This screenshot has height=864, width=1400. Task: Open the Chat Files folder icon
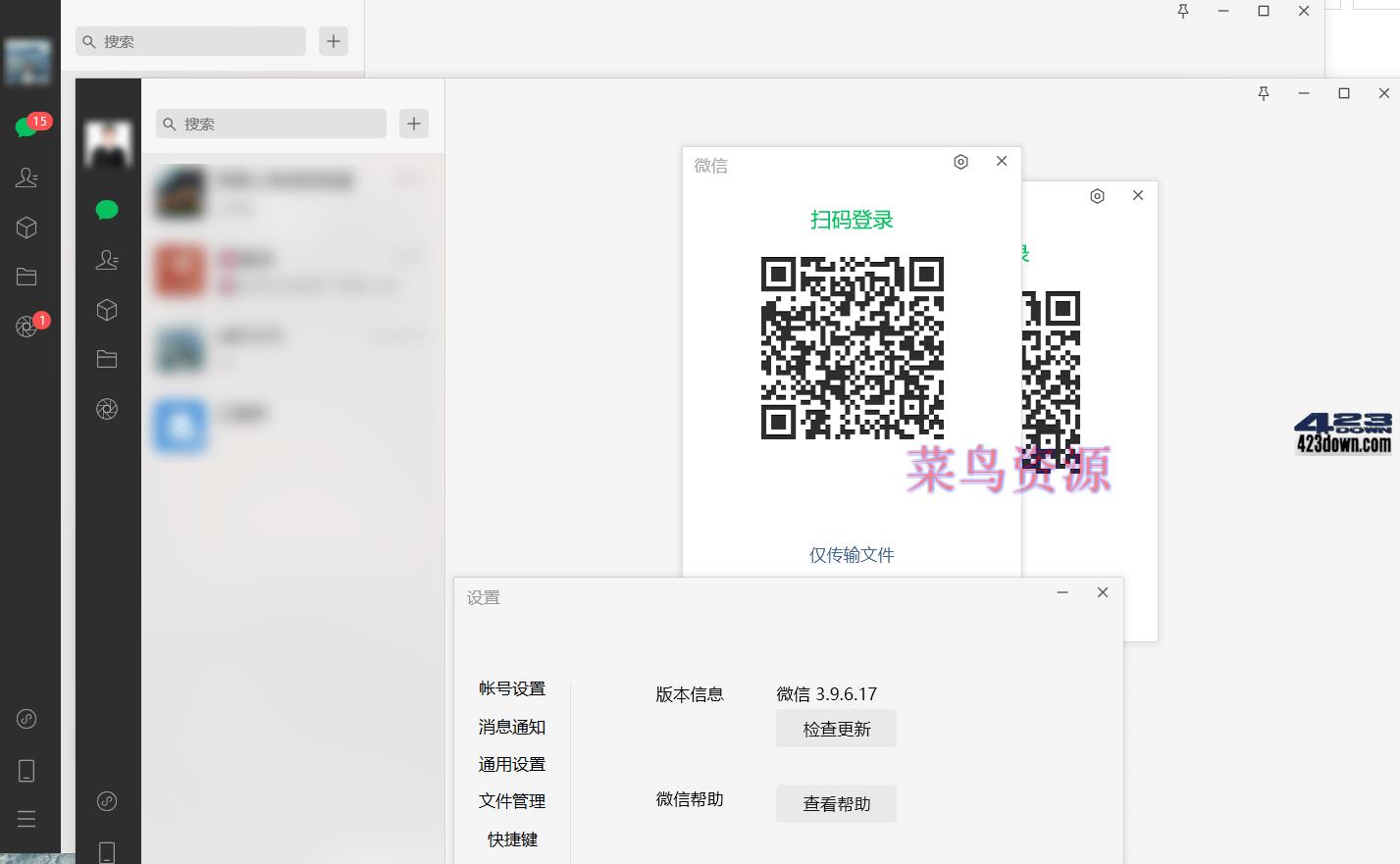(x=26, y=275)
